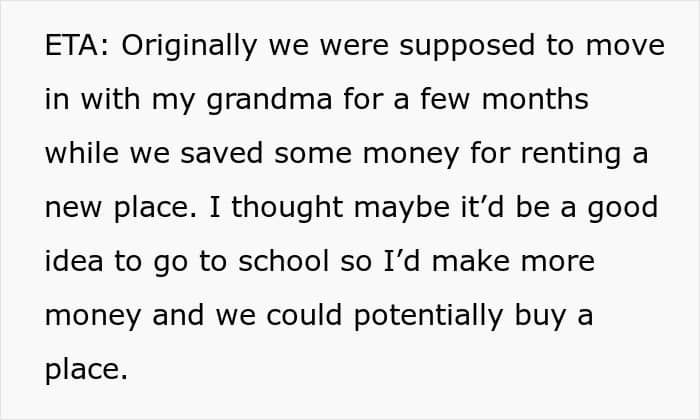Screen dimensions: 700x420
Task: Click the word "move" ending the first line
Action: pyautogui.click(x=625, y=47)
